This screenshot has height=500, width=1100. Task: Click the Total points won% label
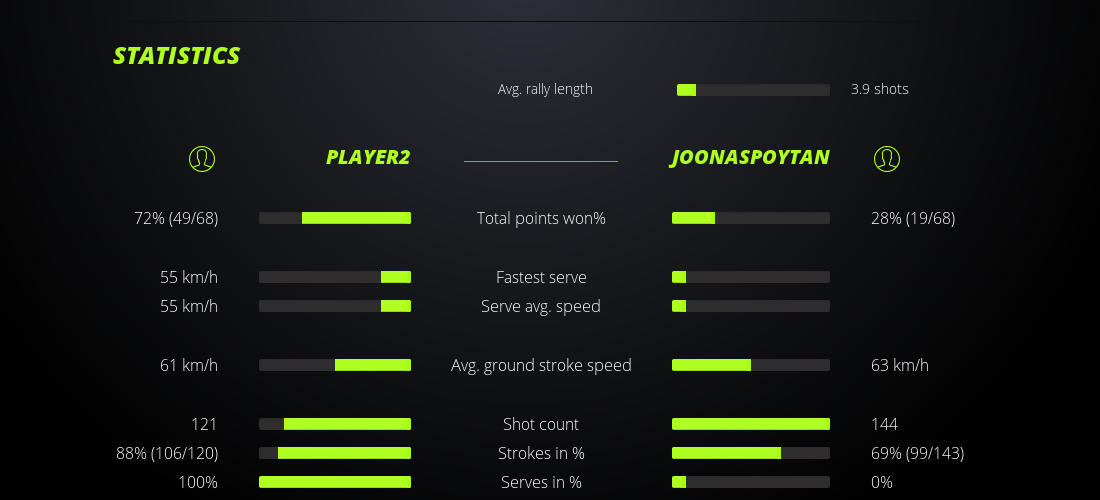541,218
